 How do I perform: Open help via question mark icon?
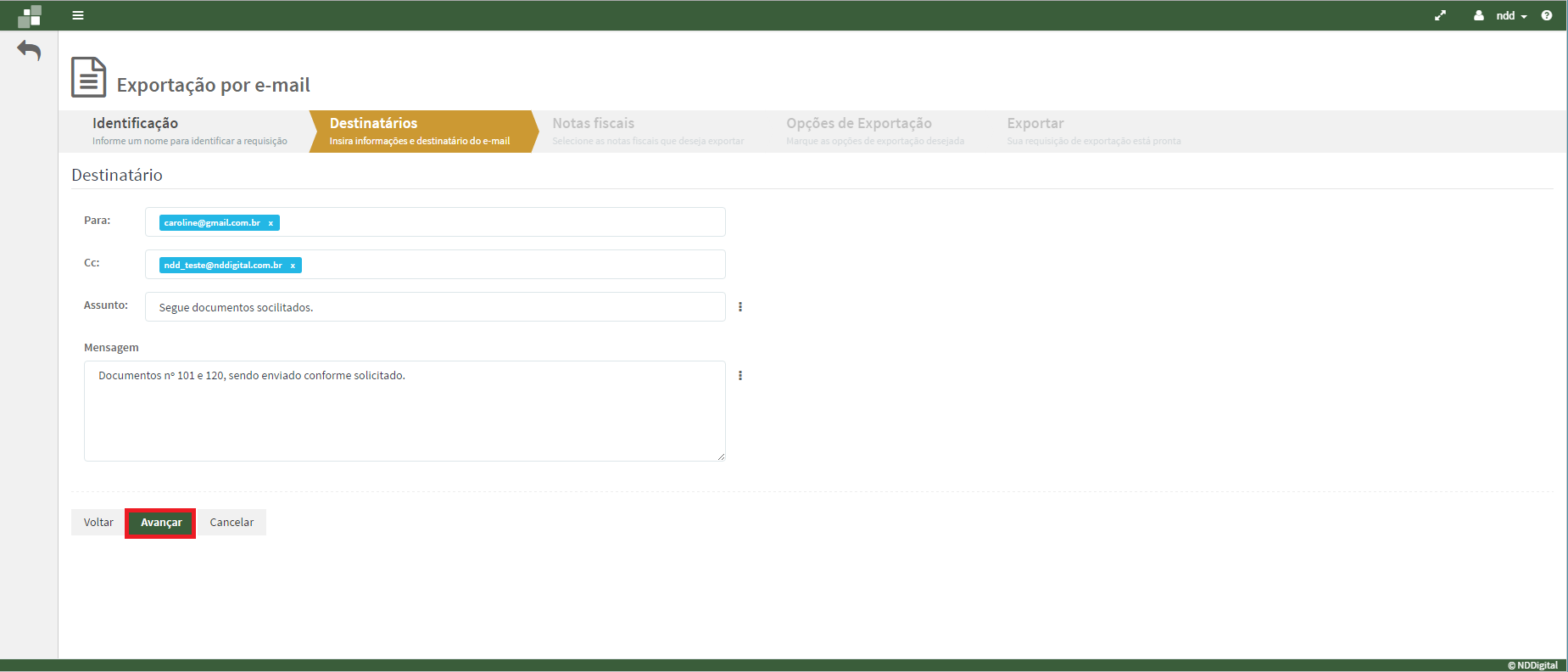1547,15
